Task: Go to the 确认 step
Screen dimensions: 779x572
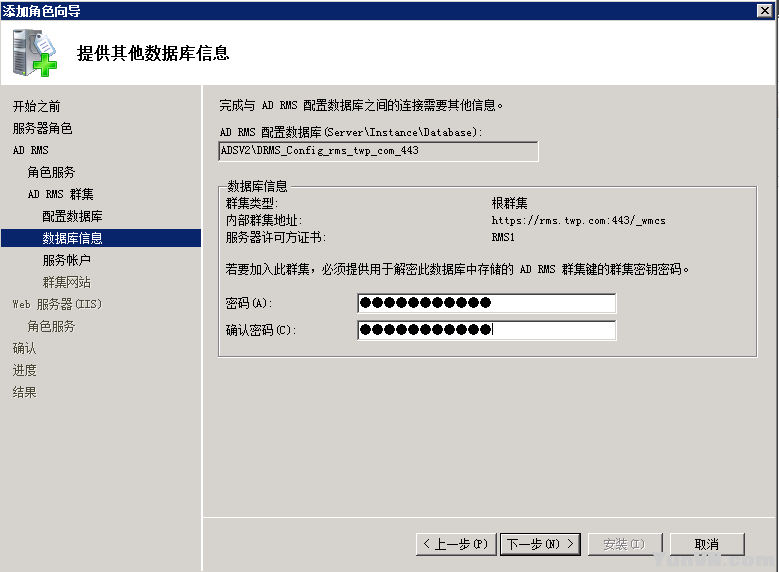Action: click(24, 348)
